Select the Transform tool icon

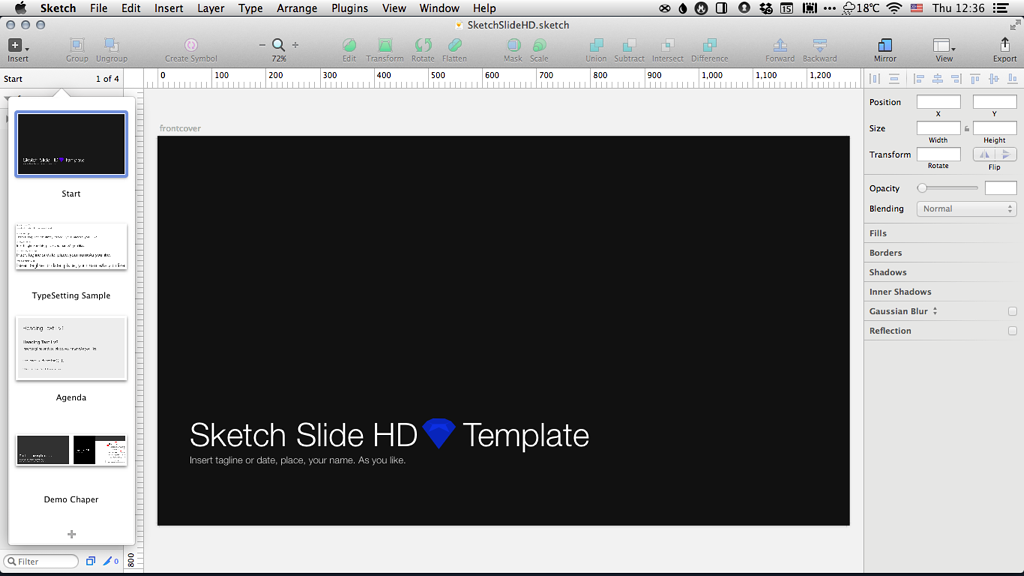pyautogui.click(x=385, y=45)
